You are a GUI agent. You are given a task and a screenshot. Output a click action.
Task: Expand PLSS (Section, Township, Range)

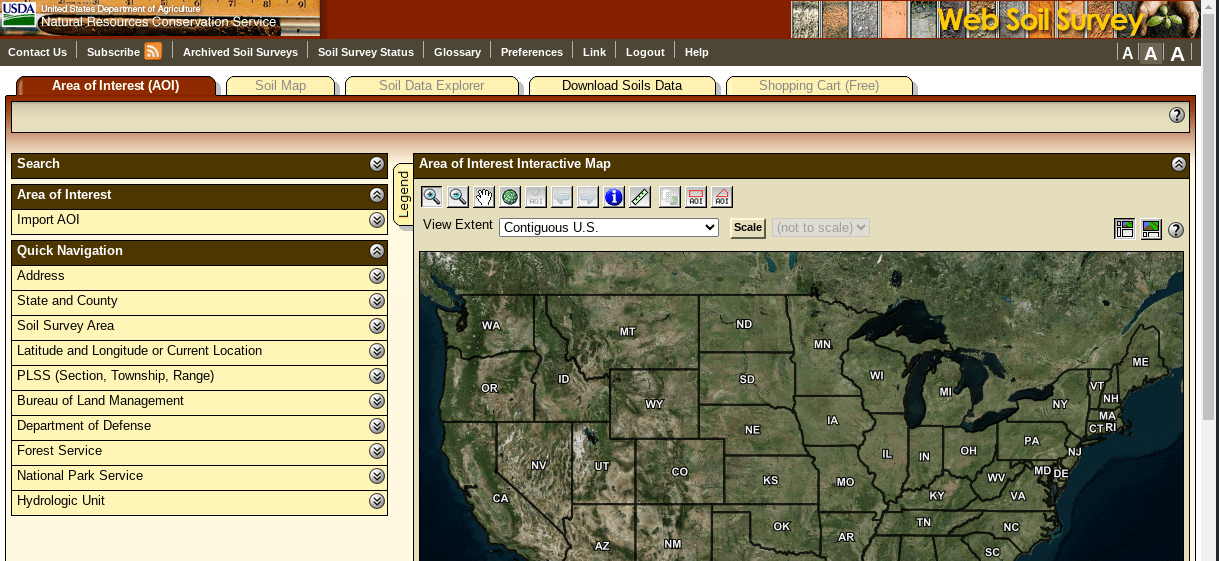pyautogui.click(x=377, y=376)
